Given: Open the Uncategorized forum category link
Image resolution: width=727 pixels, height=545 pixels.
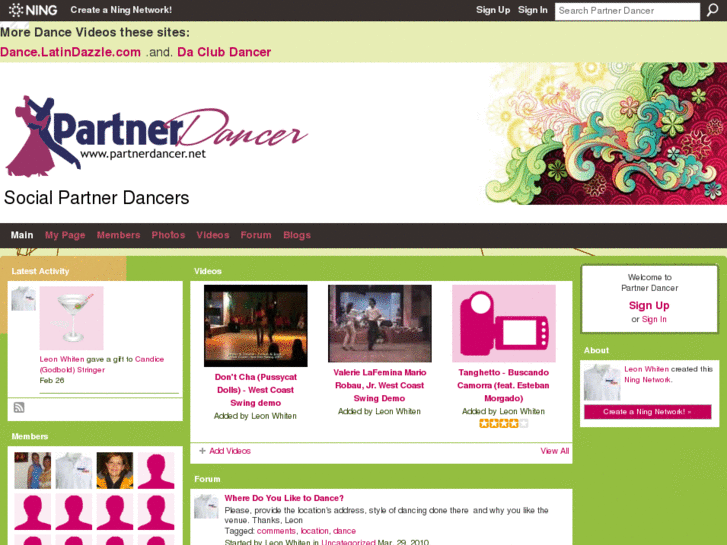Looking at the screenshot, I should pos(348,542).
